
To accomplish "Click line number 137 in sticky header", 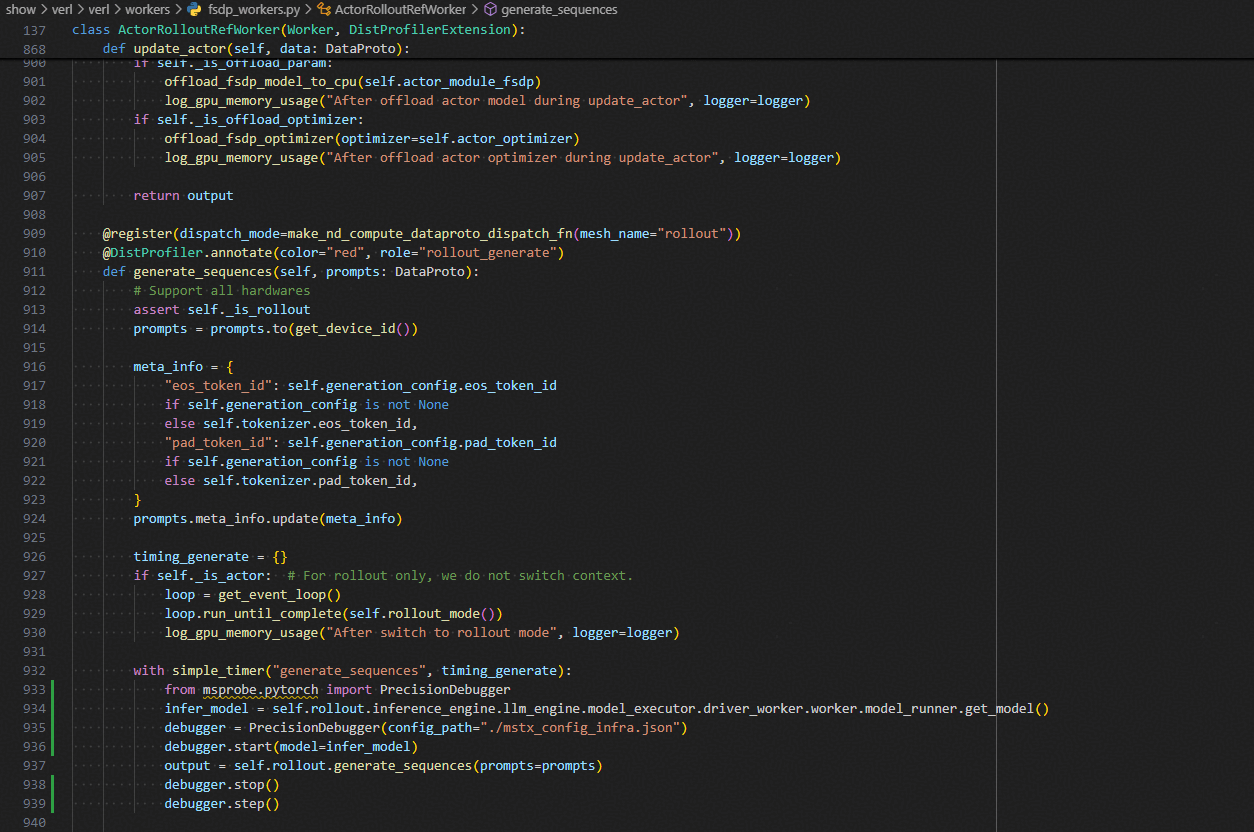I will point(33,30).
